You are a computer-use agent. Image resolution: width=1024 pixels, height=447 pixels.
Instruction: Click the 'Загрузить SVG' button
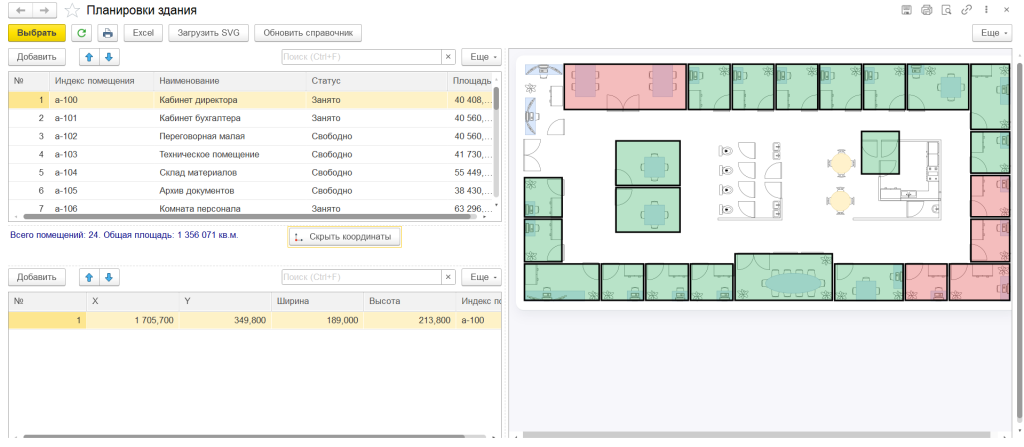coord(207,33)
